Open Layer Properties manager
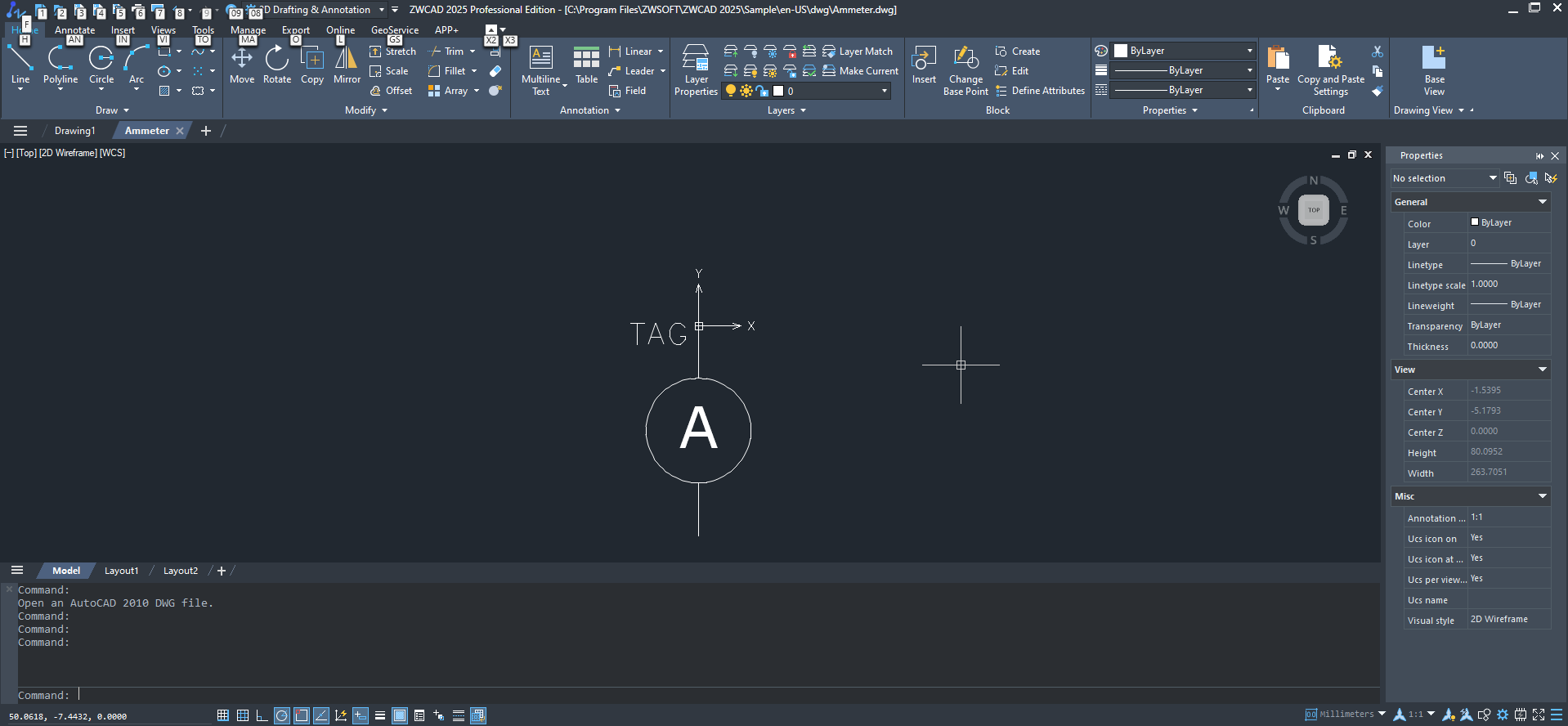 coord(696,71)
